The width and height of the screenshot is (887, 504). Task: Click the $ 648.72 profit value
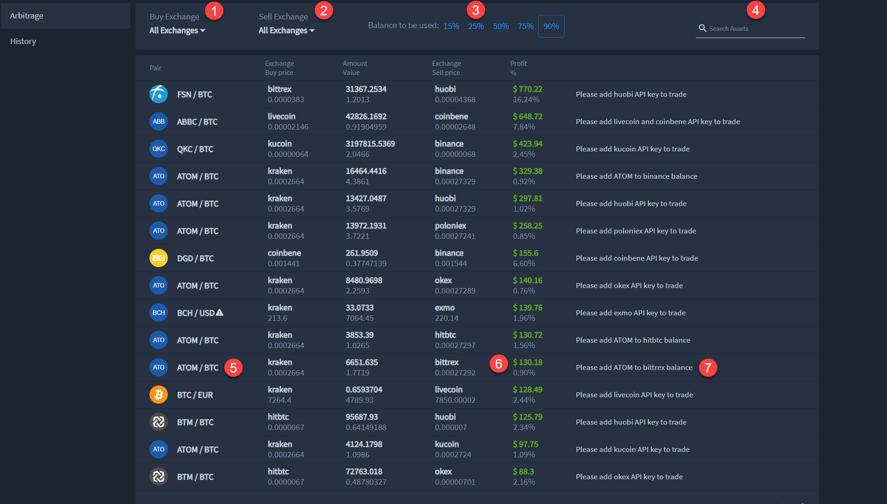pos(527,116)
